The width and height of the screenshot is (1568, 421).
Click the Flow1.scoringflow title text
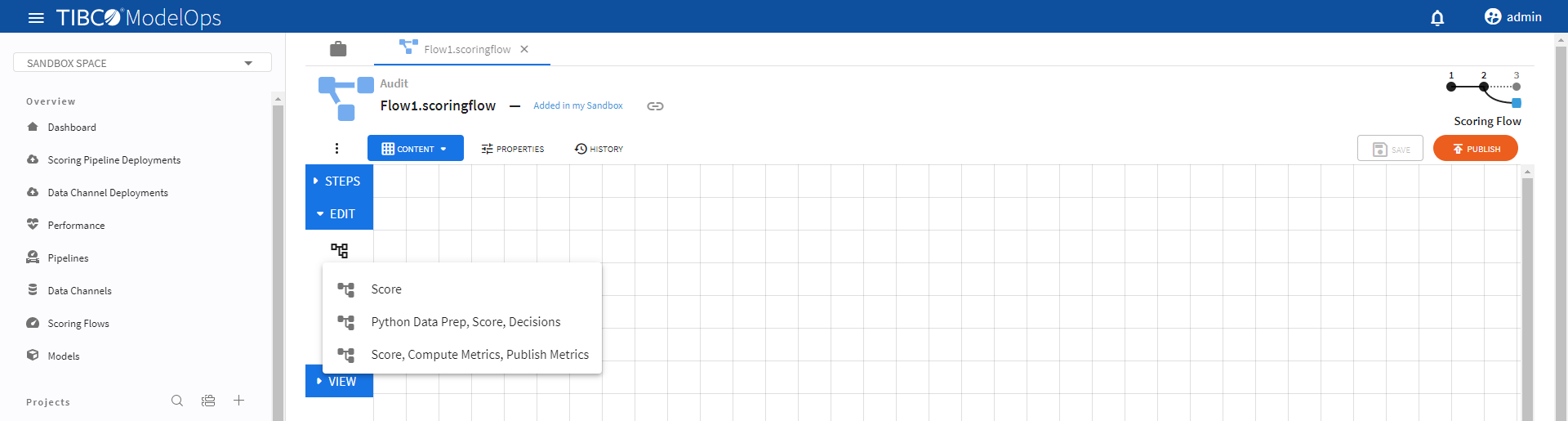coord(438,105)
